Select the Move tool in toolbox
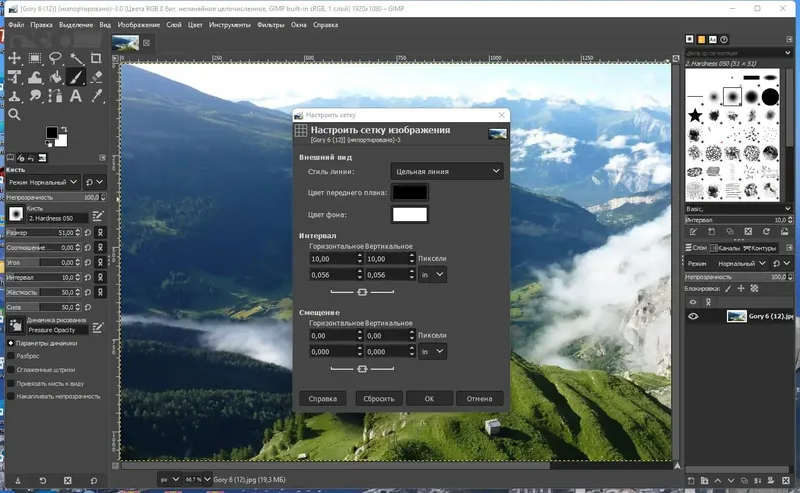 click(14, 58)
